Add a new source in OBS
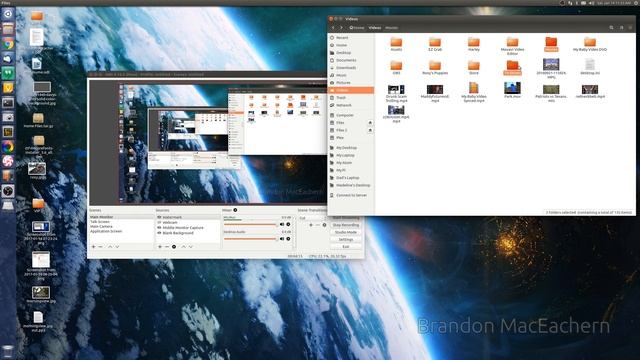Image resolution: width=640 pixels, height=360 pixels. pyautogui.click(x=160, y=247)
